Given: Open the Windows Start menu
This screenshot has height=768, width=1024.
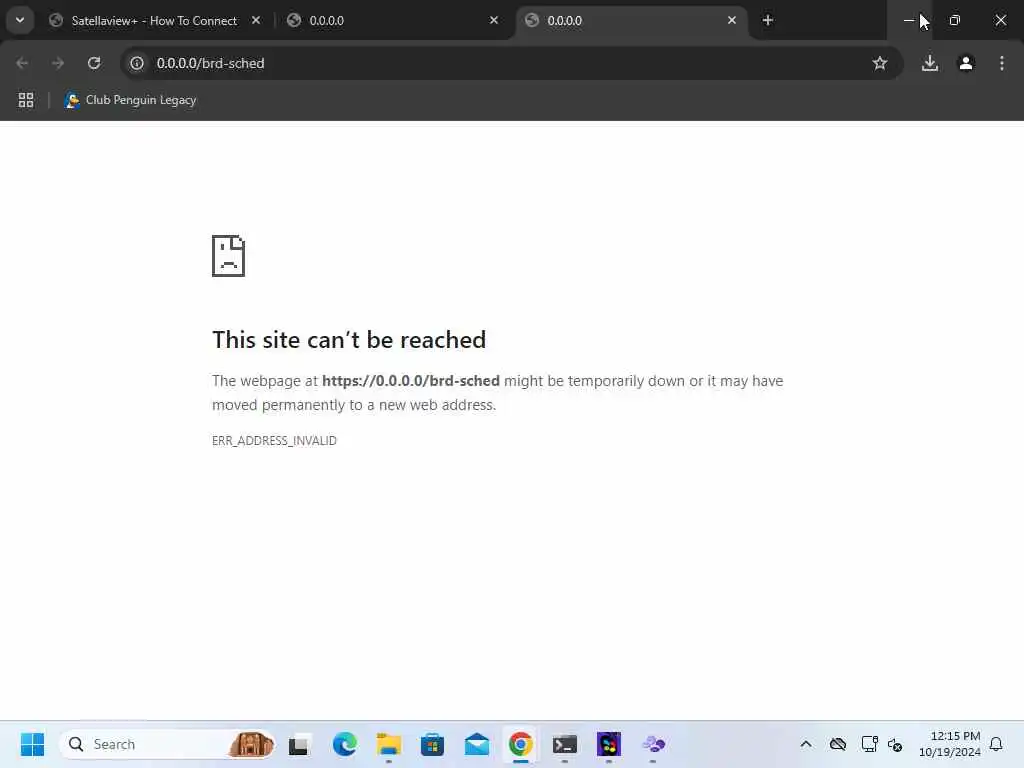Looking at the screenshot, I should 32,744.
